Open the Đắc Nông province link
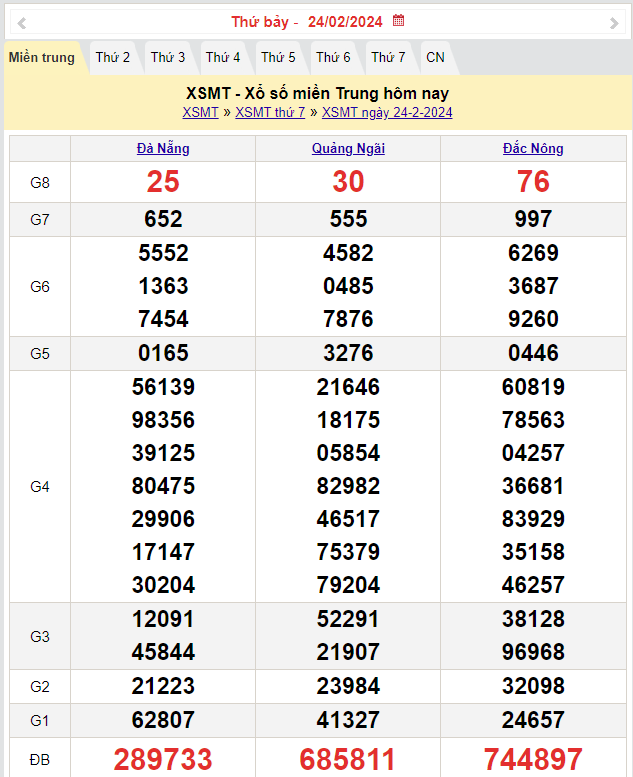This screenshot has height=777, width=633. (533, 149)
